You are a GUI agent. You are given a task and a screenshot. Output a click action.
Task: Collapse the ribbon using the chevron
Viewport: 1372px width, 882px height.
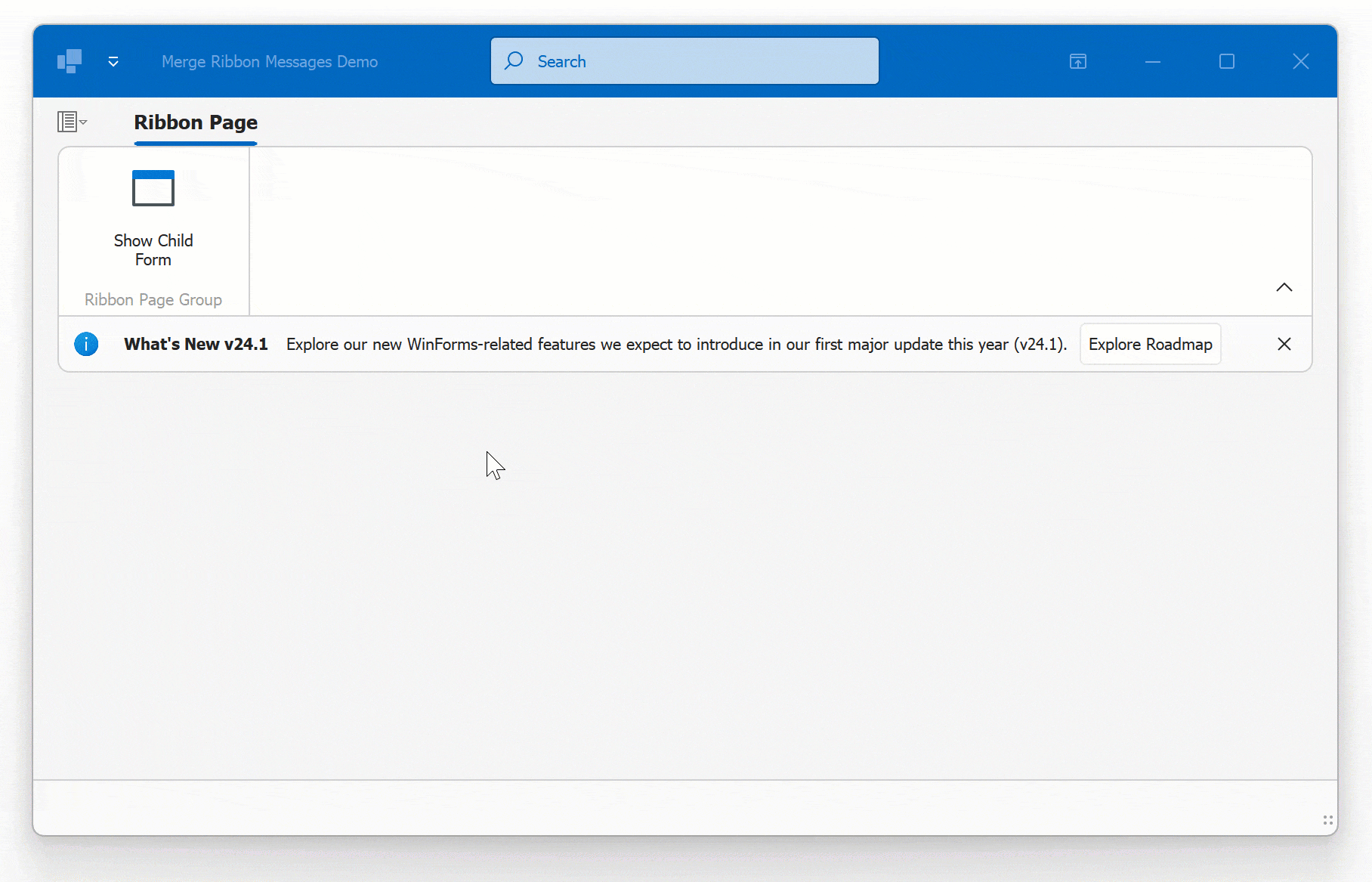[x=1284, y=287]
